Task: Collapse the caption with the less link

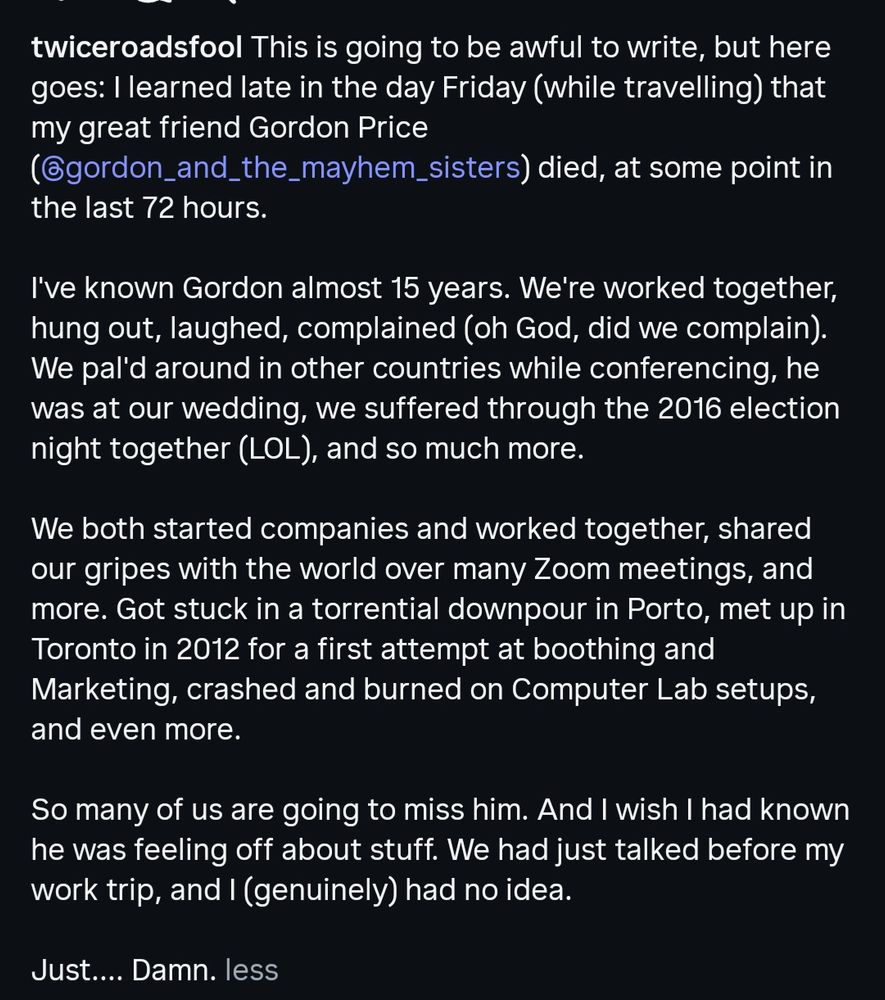Action: pos(252,970)
